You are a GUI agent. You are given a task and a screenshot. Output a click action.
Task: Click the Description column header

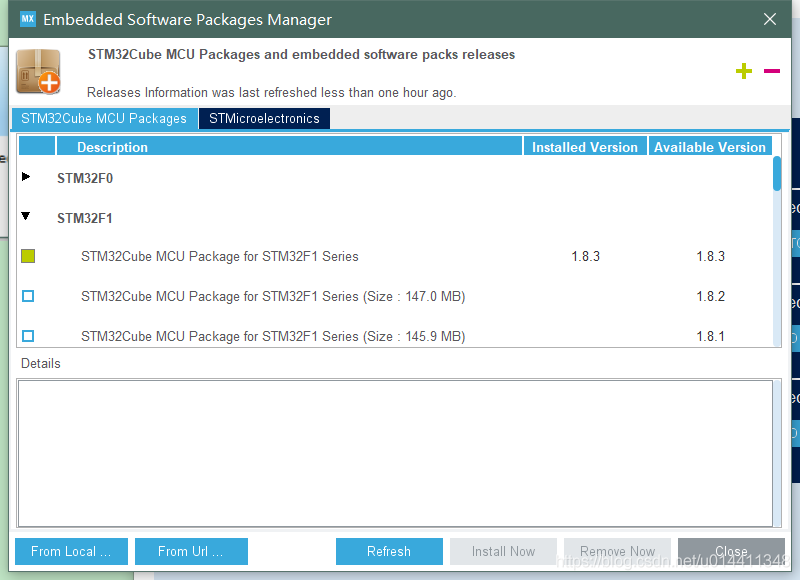[289, 147]
